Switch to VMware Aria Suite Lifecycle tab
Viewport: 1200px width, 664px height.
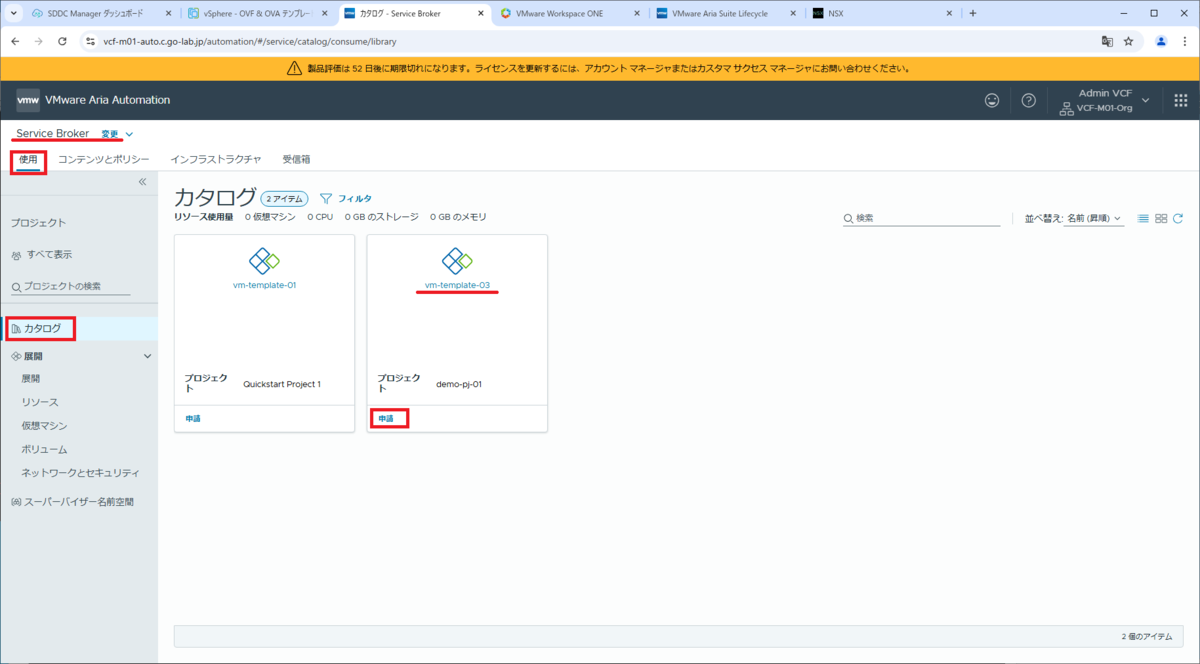[725, 14]
